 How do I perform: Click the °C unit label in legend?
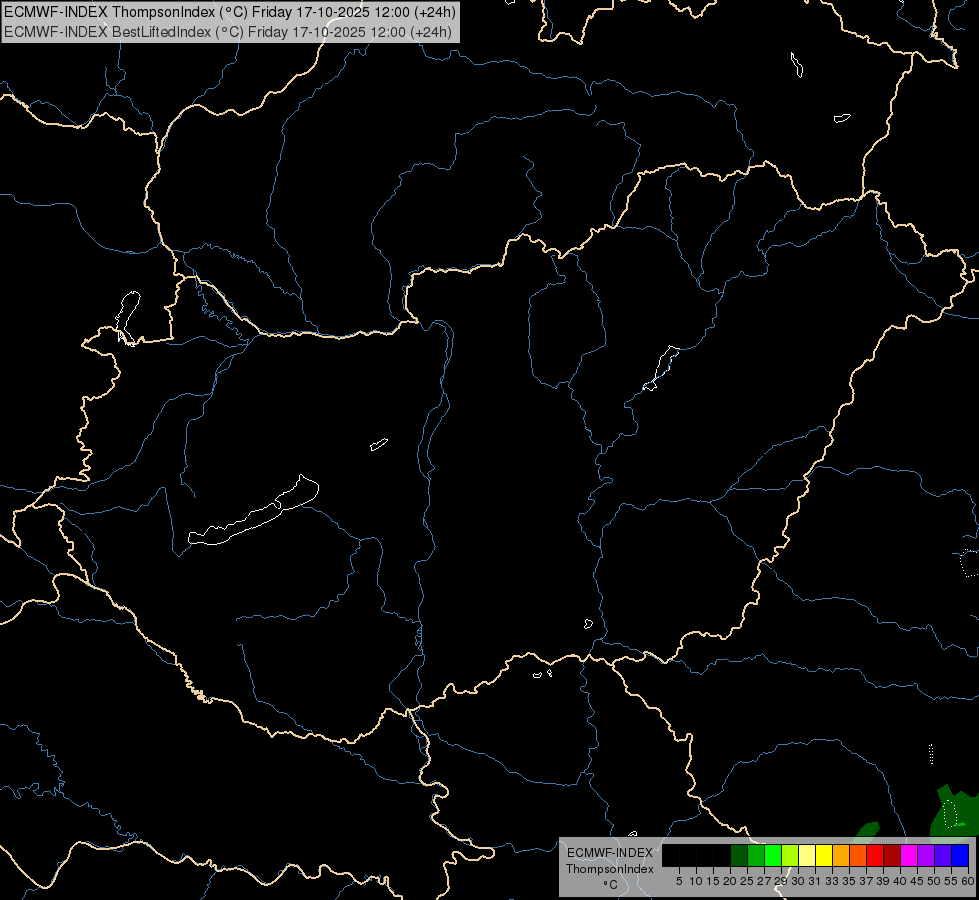coord(610,884)
